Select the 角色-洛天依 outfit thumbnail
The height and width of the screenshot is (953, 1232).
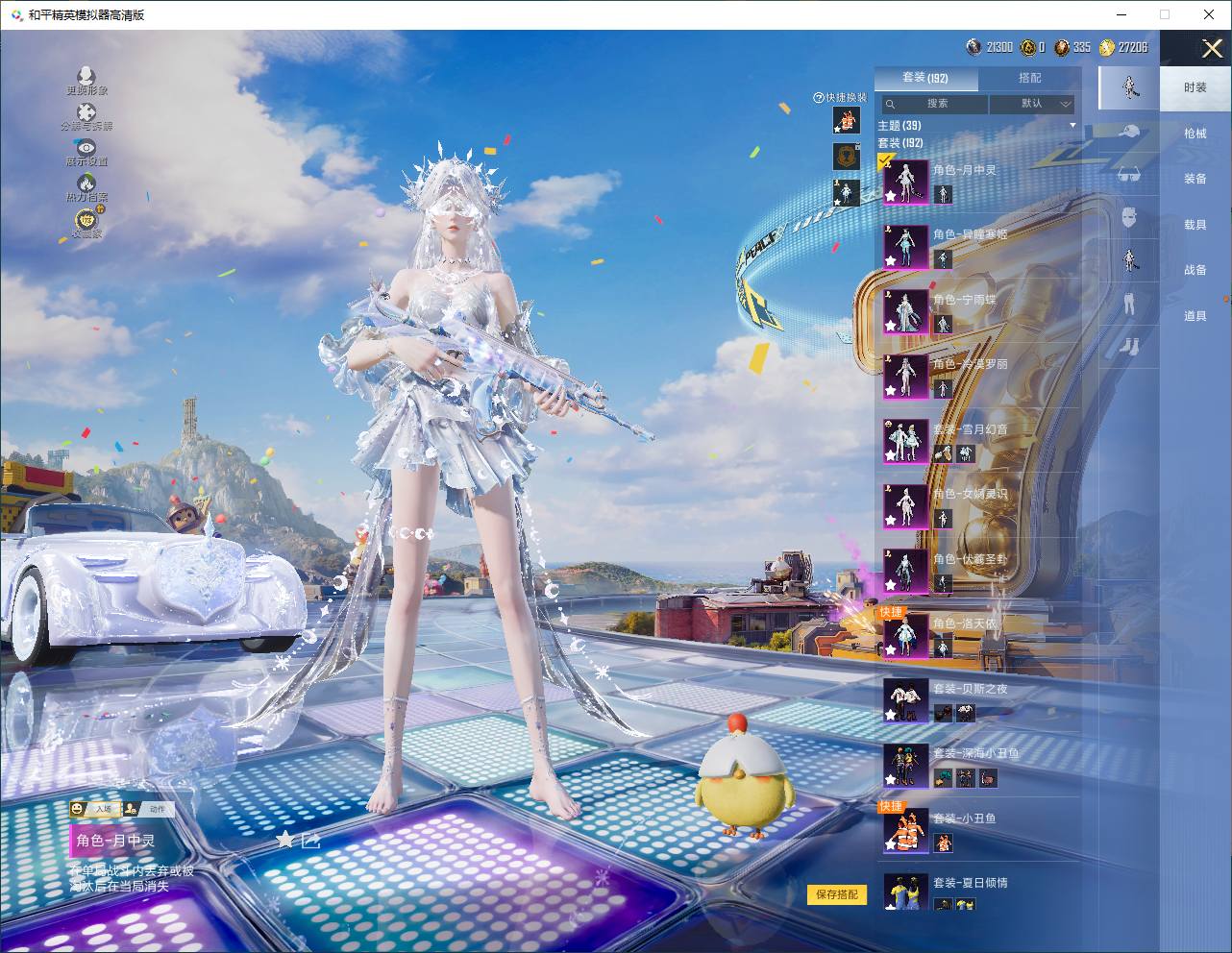(905, 636)
